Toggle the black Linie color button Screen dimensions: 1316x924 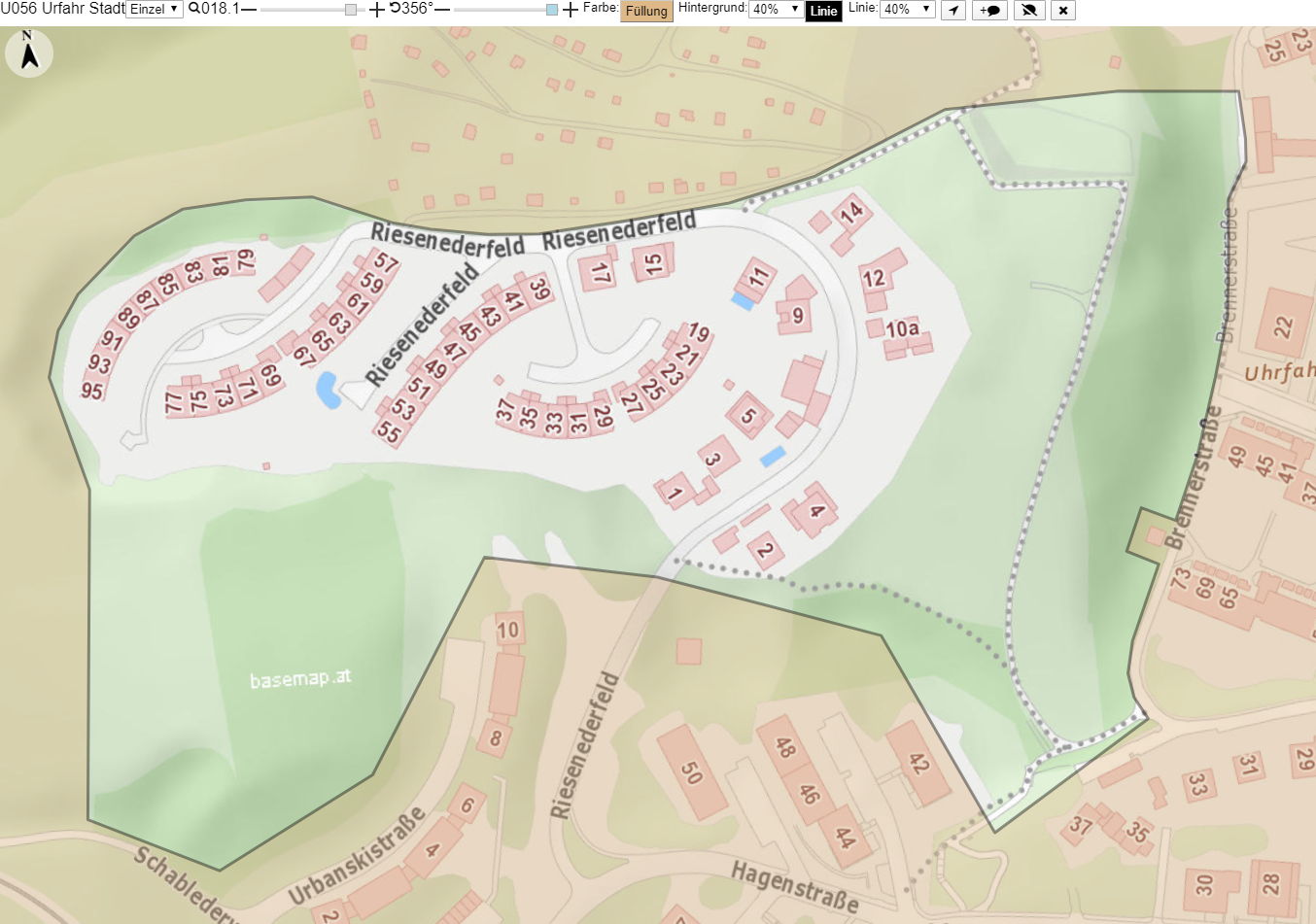click(823, 11)
